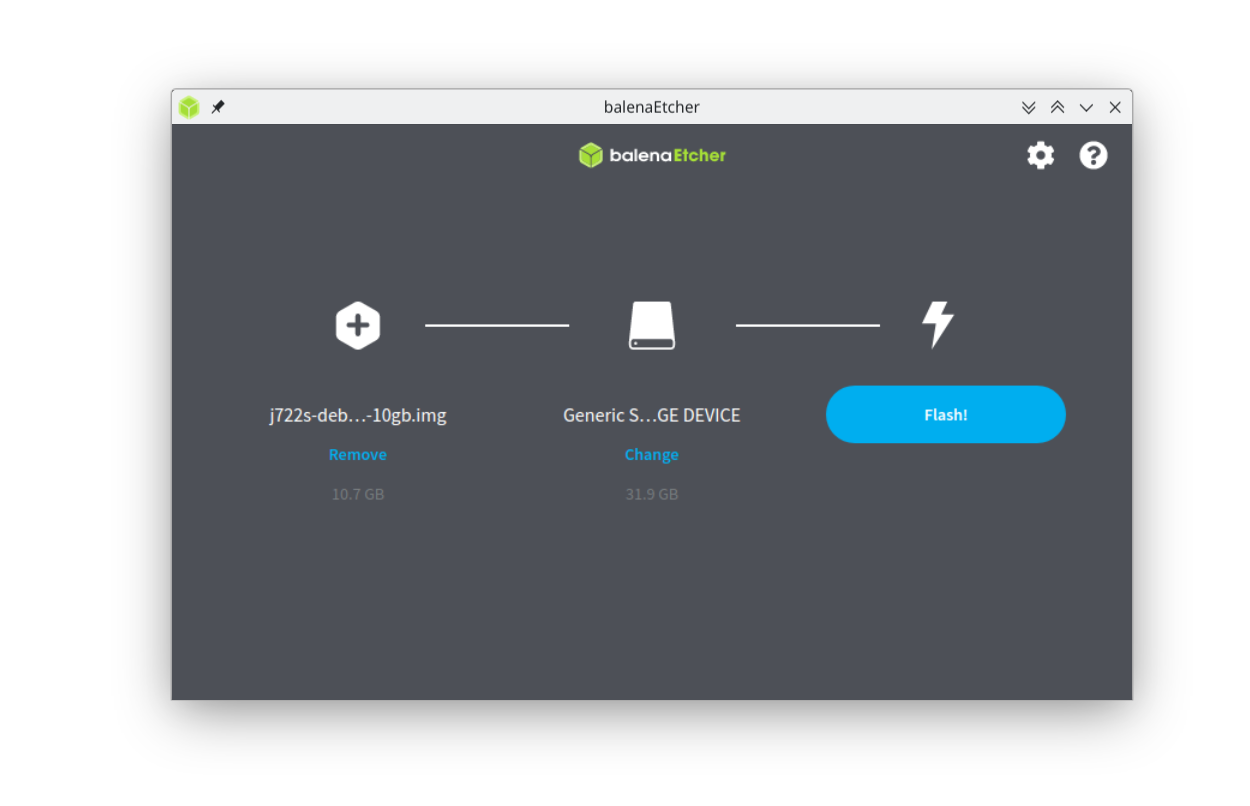Click the green cube icon in the titlebar
Screen dimensions: 1250x806
pyautogui.click(x=189, y=107)
